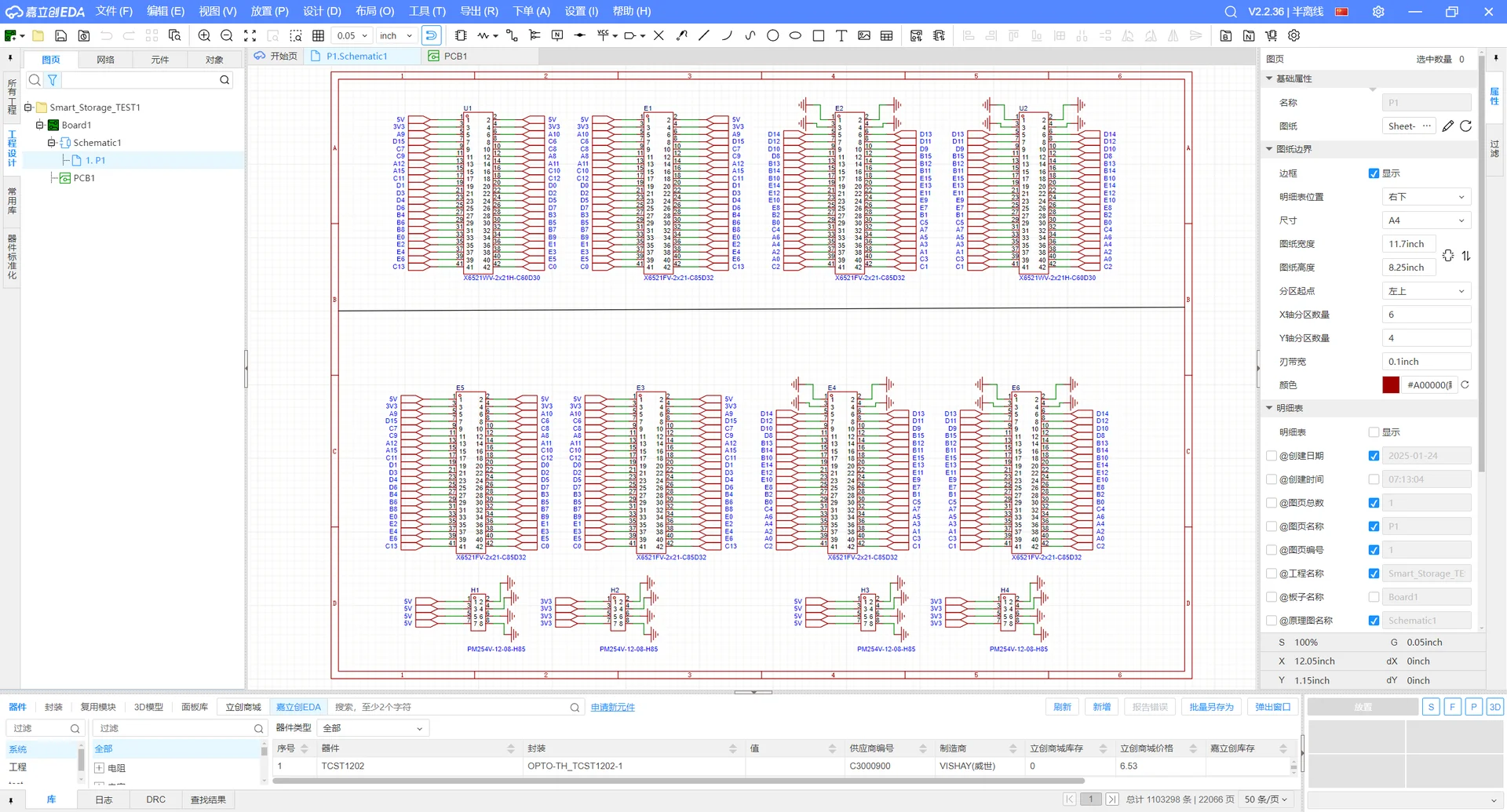Click the fit-to-screen icon in toolbar
The height and width of the screenshot is (812, 1507).
[250, 35]
